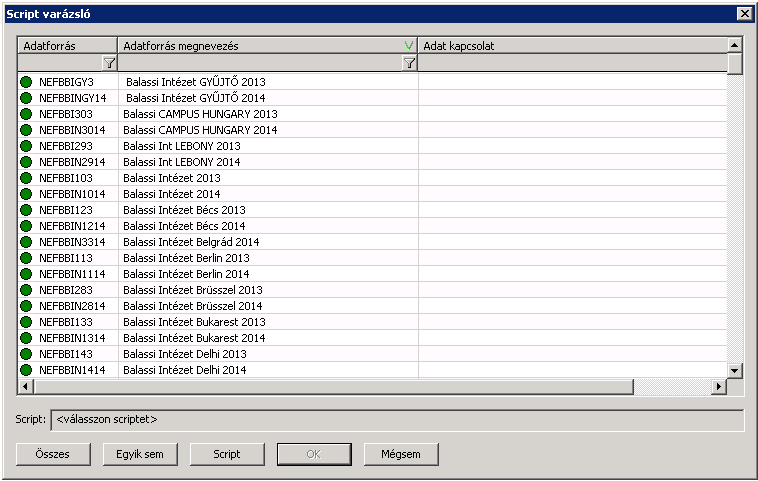Click the horizontal scrollbar thumb
The width and height of the screenshot is (758, 481).
click(334, 386)
